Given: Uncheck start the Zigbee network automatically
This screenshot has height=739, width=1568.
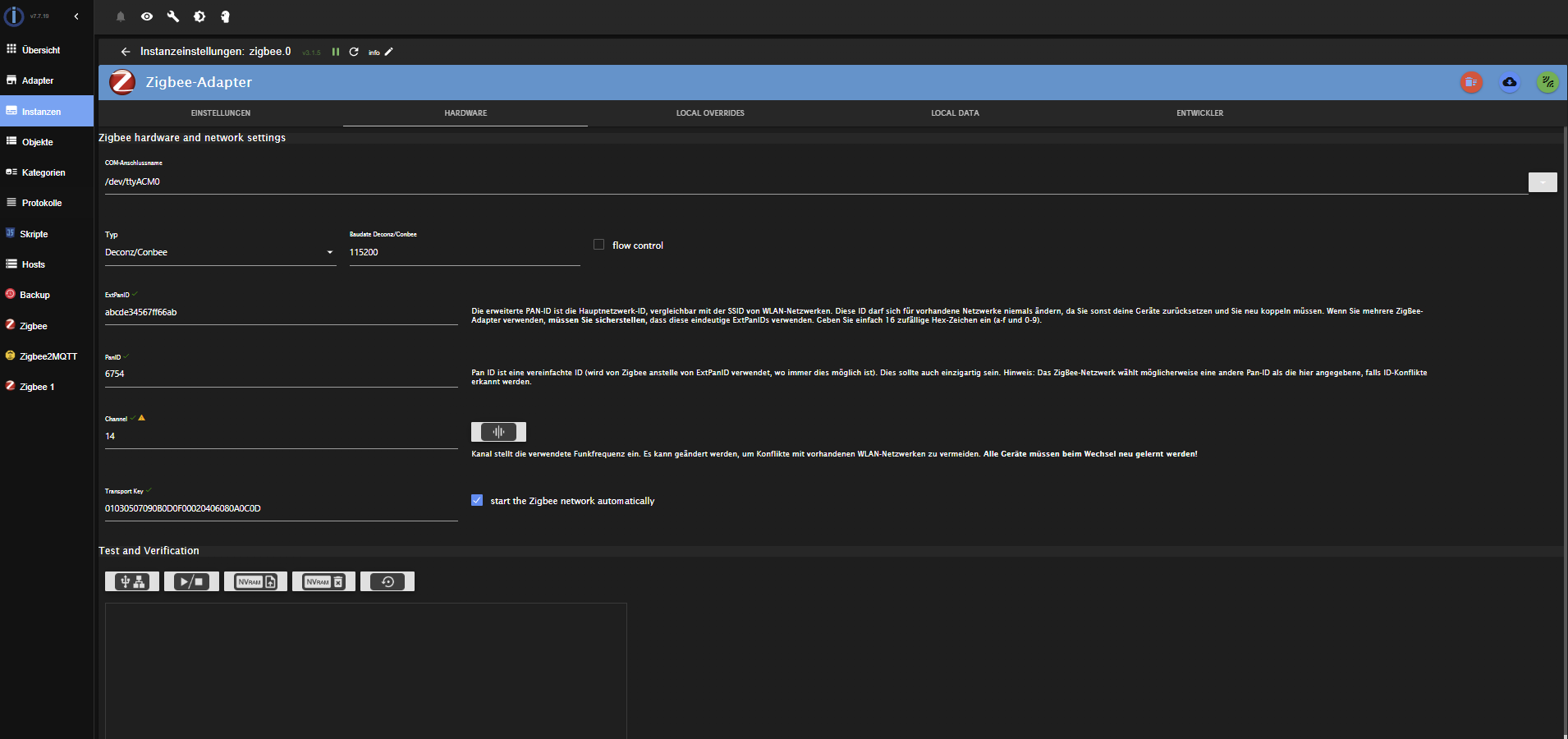Looking at the screenshot, I should (477, 500).
